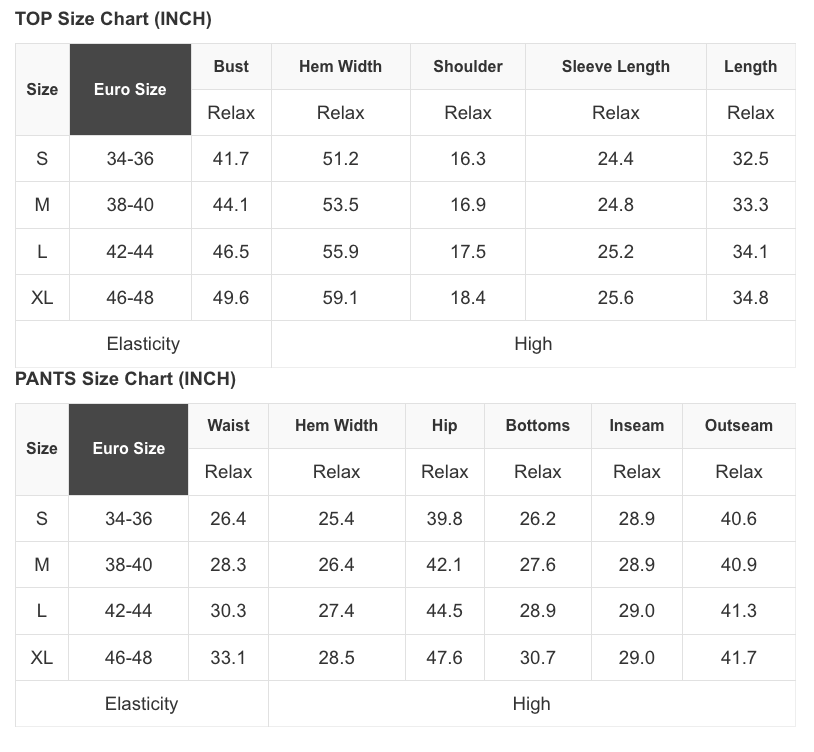Click the Elasticity label in TOP chart
The height and width of the screenshot is (752, 814).
tap(143, 344)
